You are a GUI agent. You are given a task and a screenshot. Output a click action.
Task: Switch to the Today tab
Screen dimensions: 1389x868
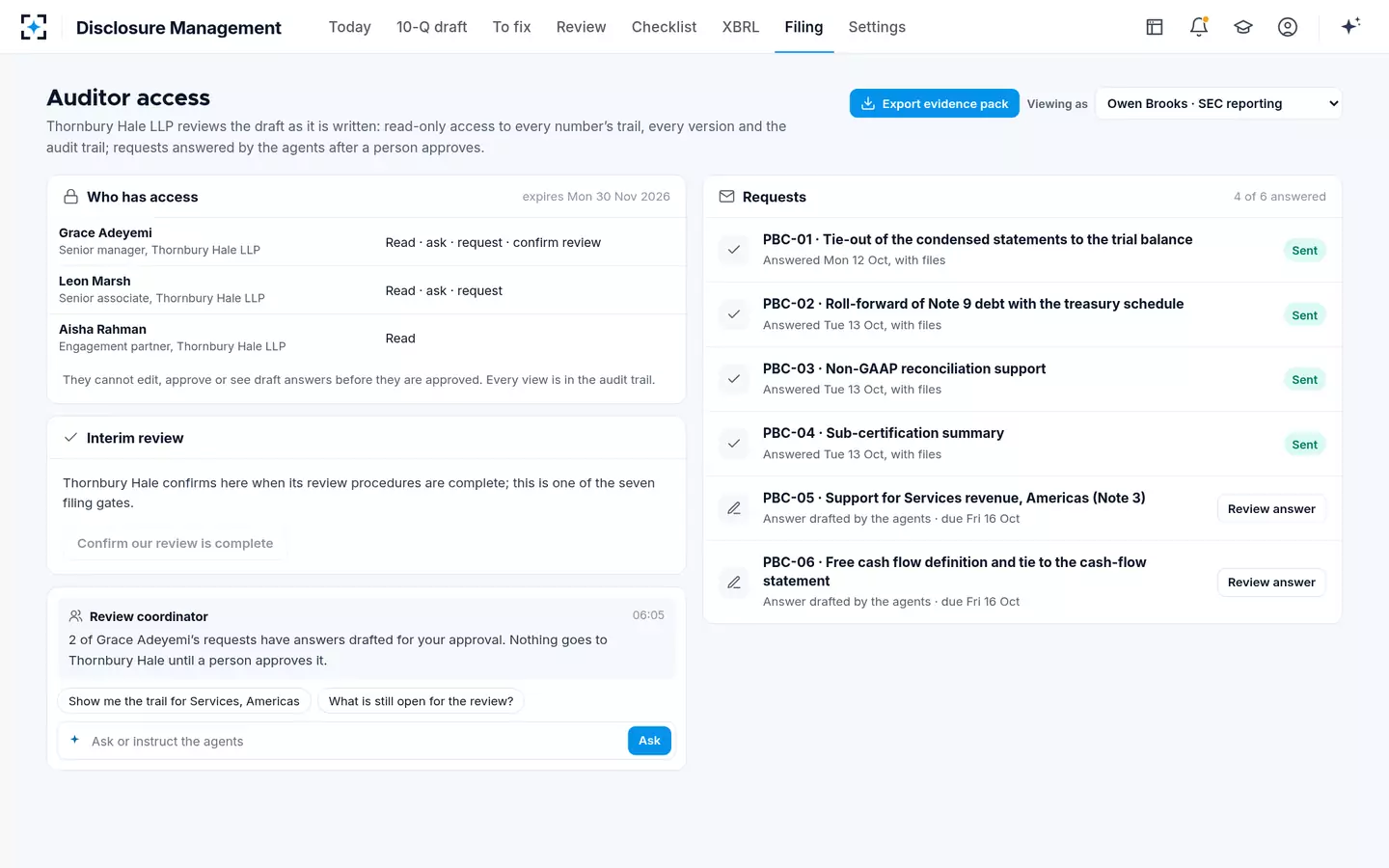click(x=349, y=27)
